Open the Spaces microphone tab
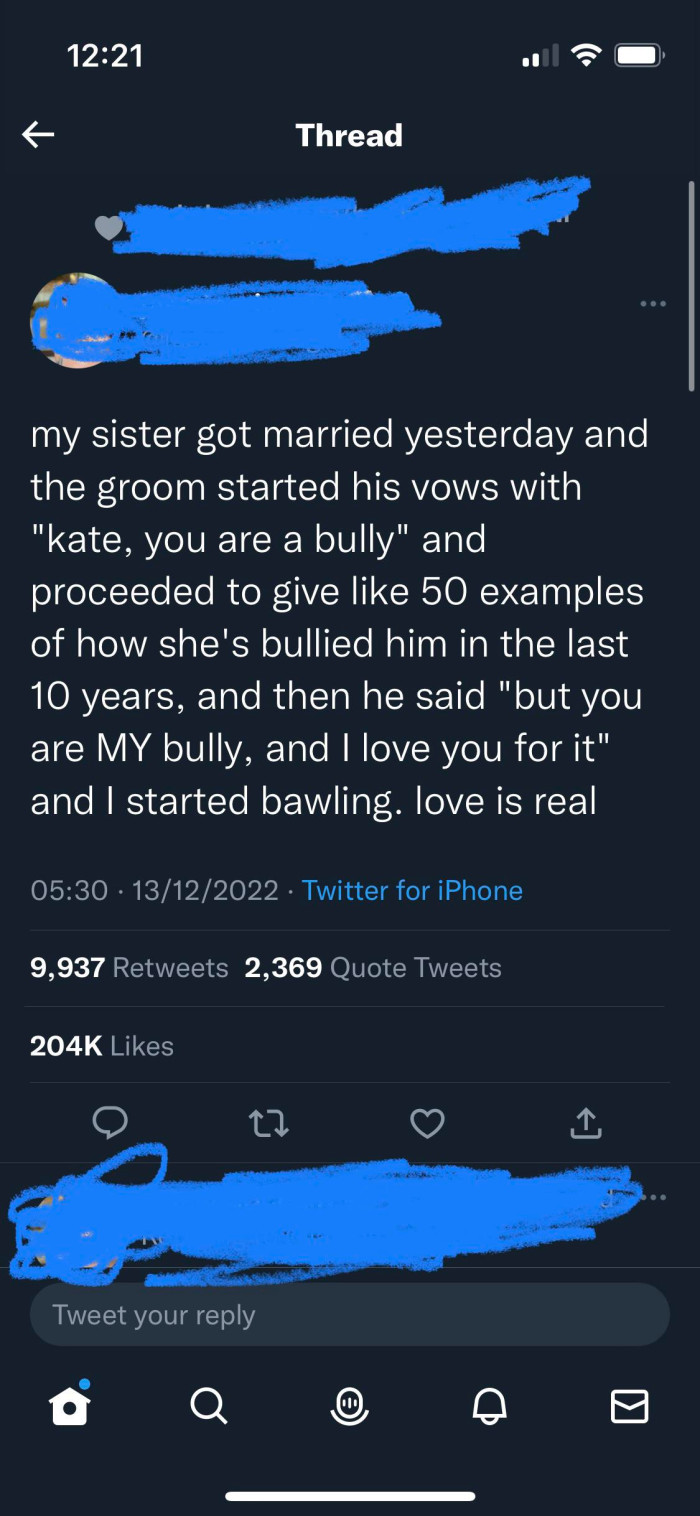This screenshot has height=1516, width=700. point(350,1407)
